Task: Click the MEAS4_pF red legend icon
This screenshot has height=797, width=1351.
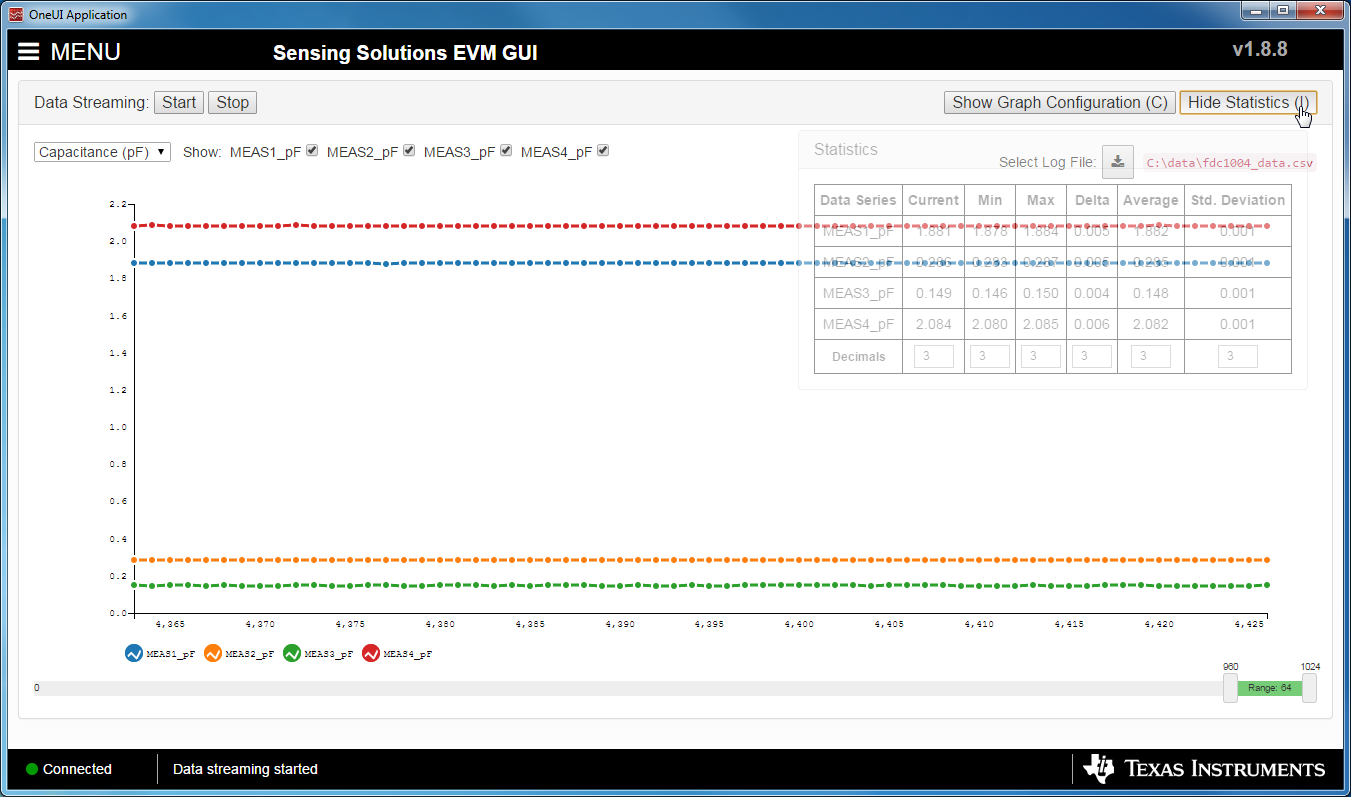Action: pyautogui.click(x=370, y=653)
